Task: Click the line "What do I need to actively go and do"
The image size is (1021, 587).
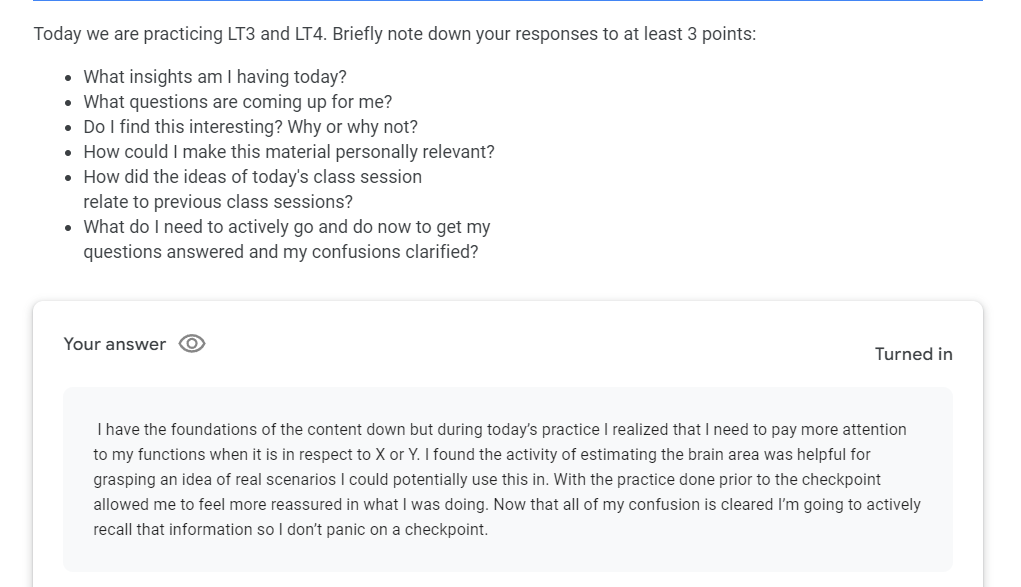Action: 286,227
